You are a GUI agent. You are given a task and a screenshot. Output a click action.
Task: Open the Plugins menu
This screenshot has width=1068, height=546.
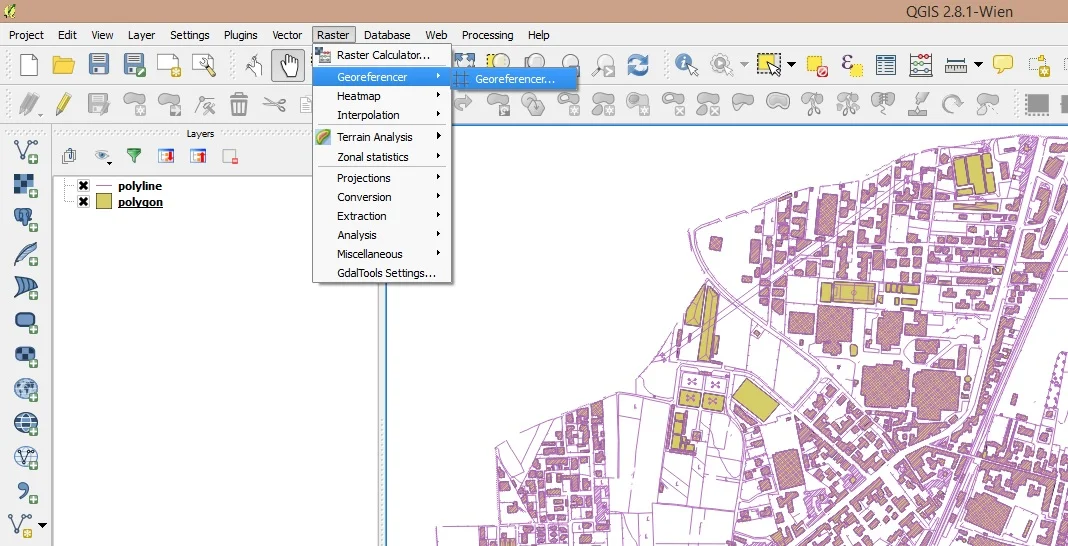pyautogui.click(x=240, y=35)
